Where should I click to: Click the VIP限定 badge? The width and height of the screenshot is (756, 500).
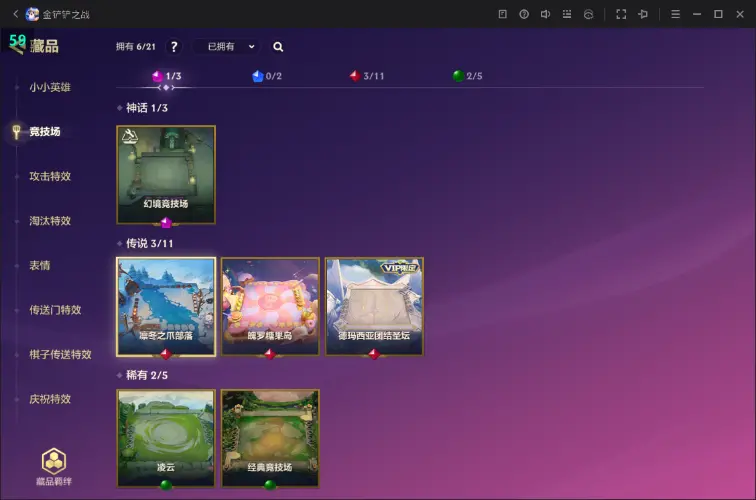click(x=400, y=268)
